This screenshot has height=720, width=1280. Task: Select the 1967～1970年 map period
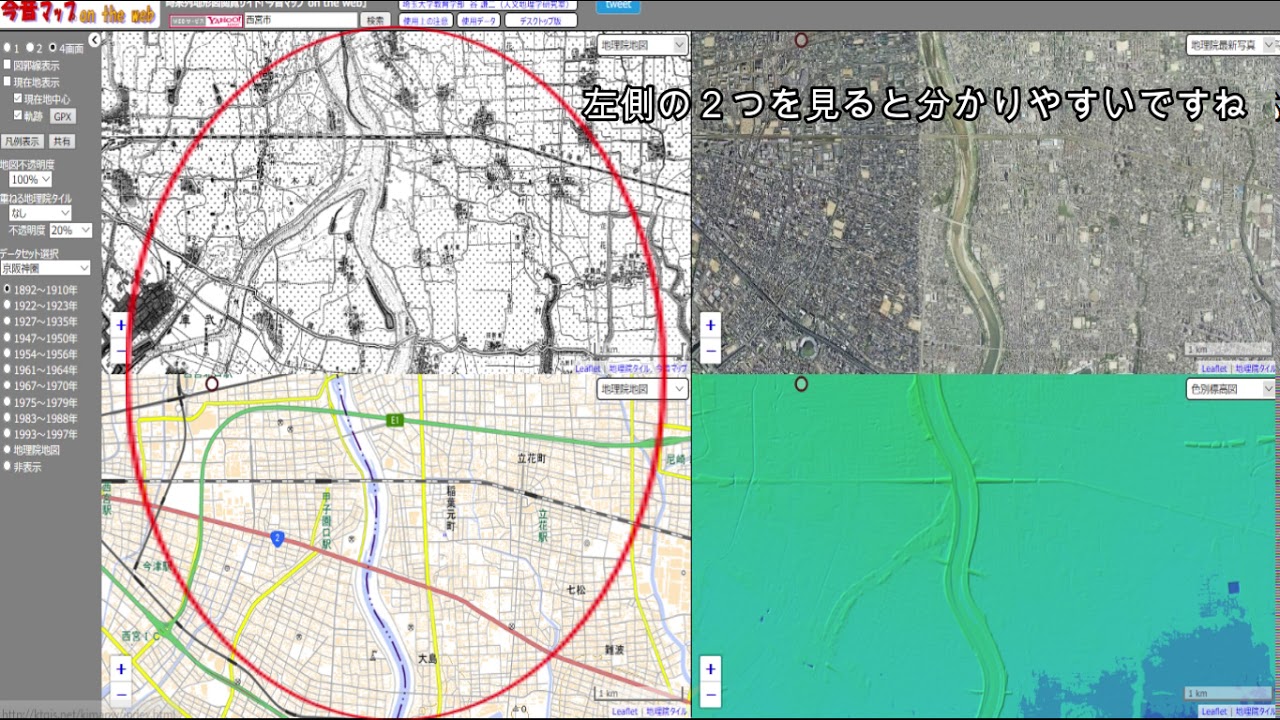pos(8,386)
